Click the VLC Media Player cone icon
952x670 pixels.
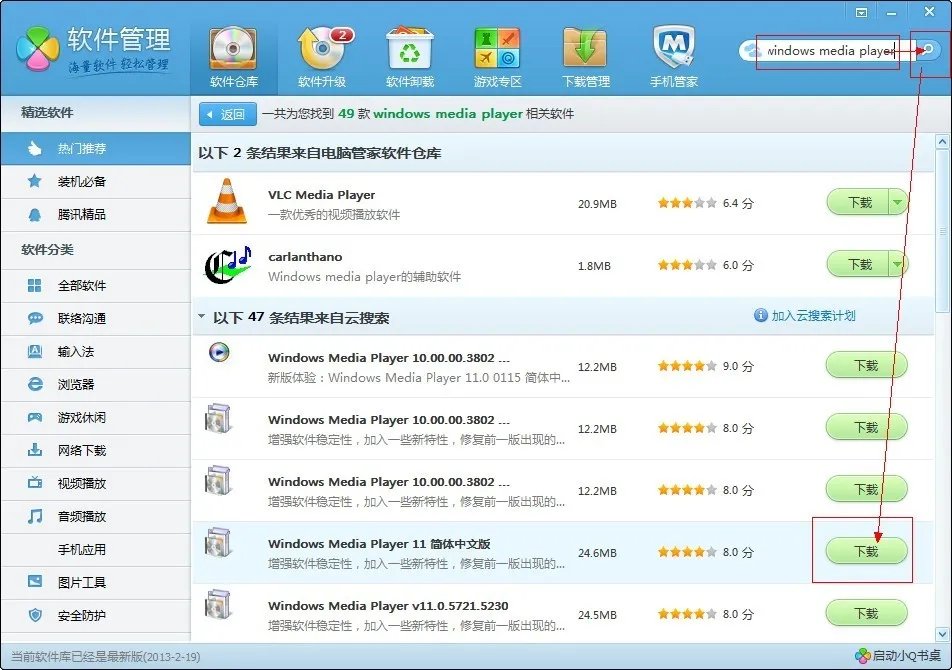click(228, 202)
